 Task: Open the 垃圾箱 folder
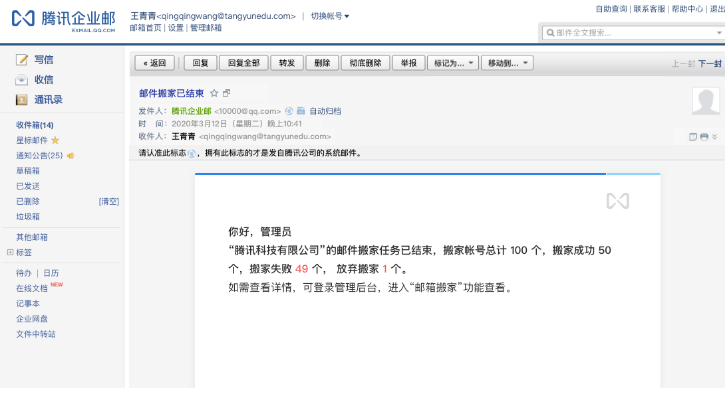[x=28, y=216]
